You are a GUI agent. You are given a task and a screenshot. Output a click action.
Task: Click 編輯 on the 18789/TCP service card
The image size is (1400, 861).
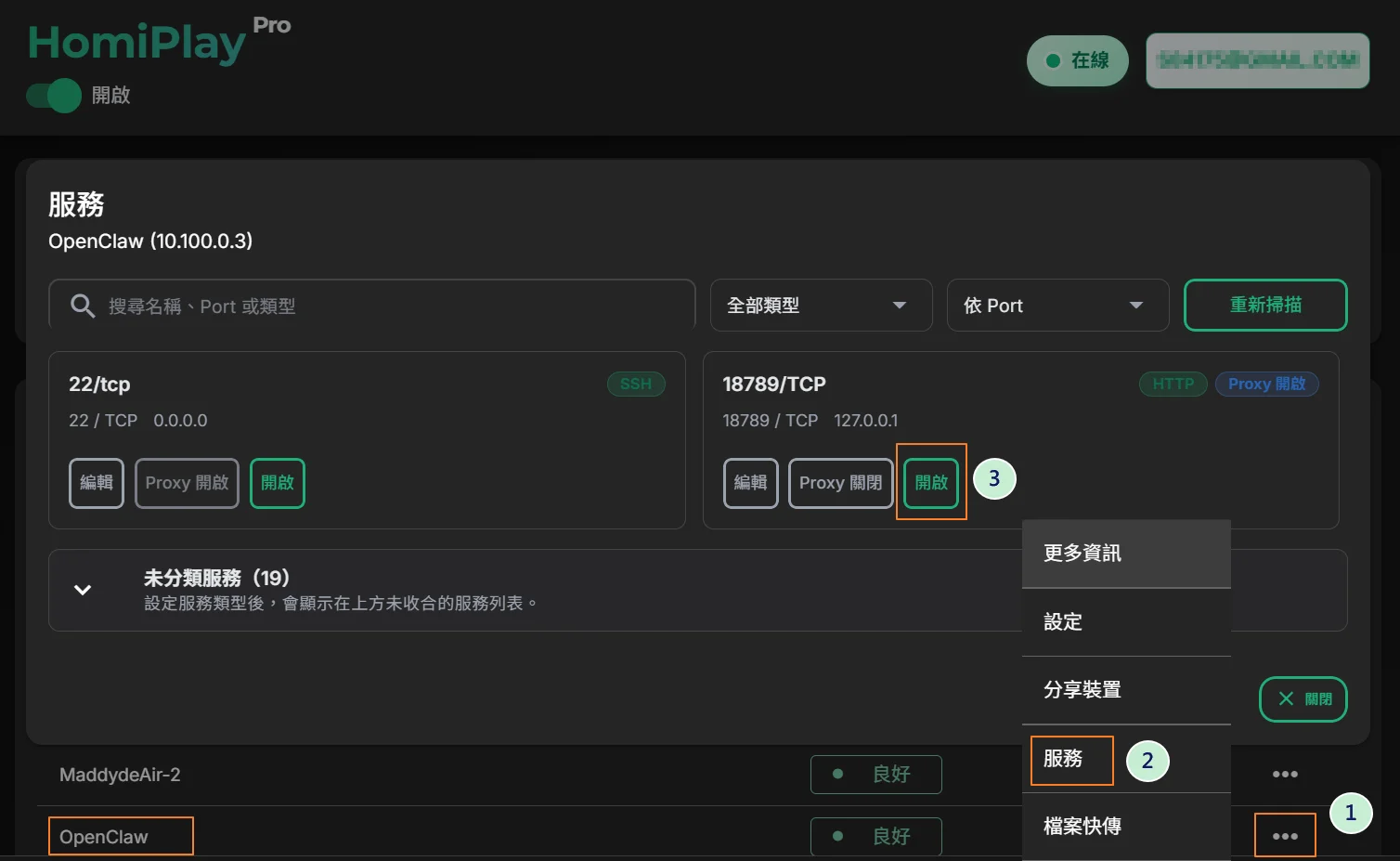(750, 483)
